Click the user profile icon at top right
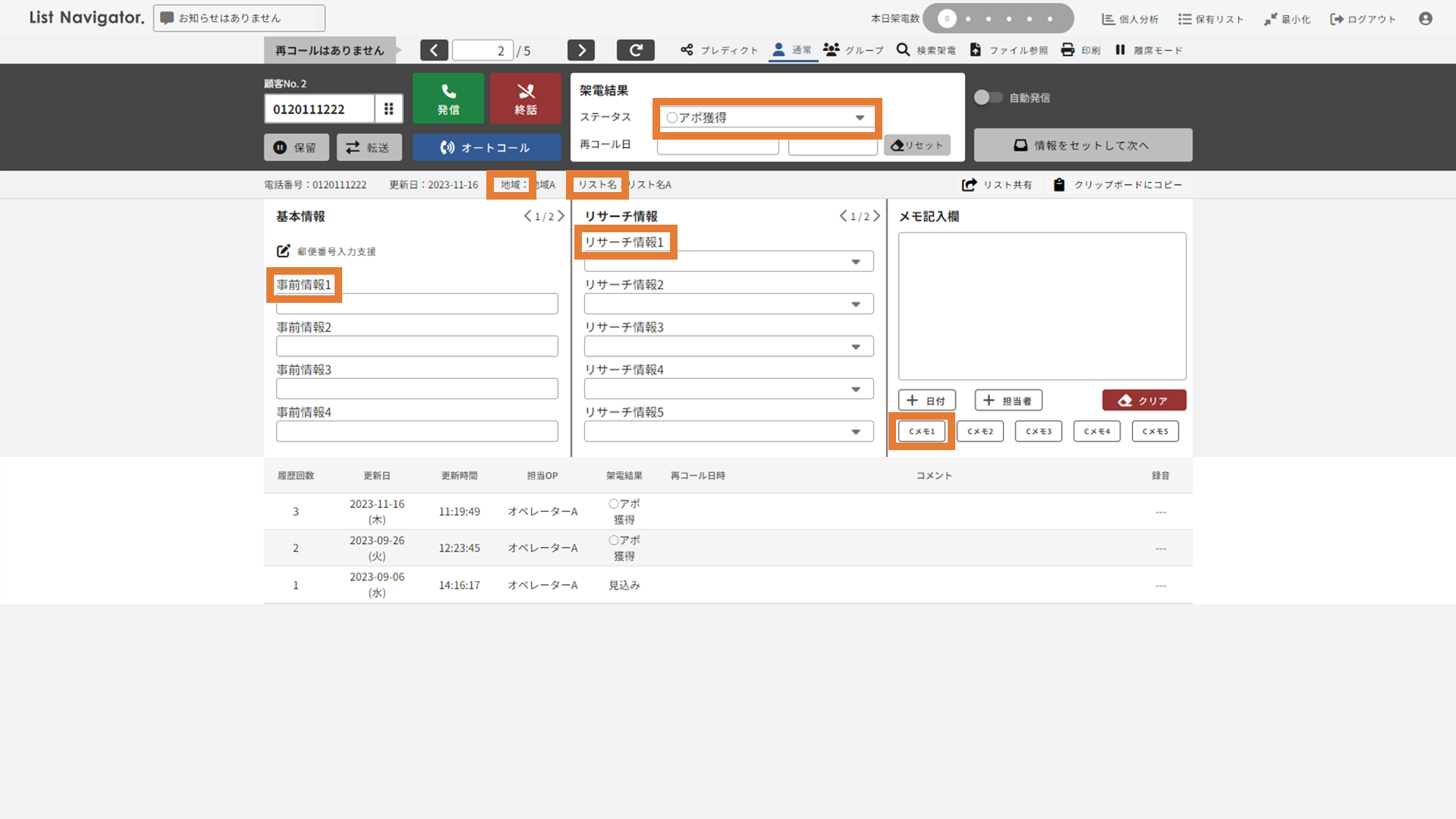This screenshot has width=1456, height=819. tap(1425, 18)
